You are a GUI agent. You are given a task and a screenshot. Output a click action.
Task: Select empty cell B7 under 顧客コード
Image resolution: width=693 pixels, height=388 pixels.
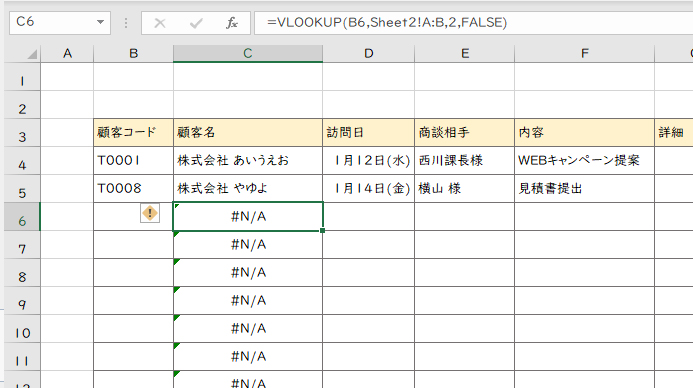[x=133, y=245]
